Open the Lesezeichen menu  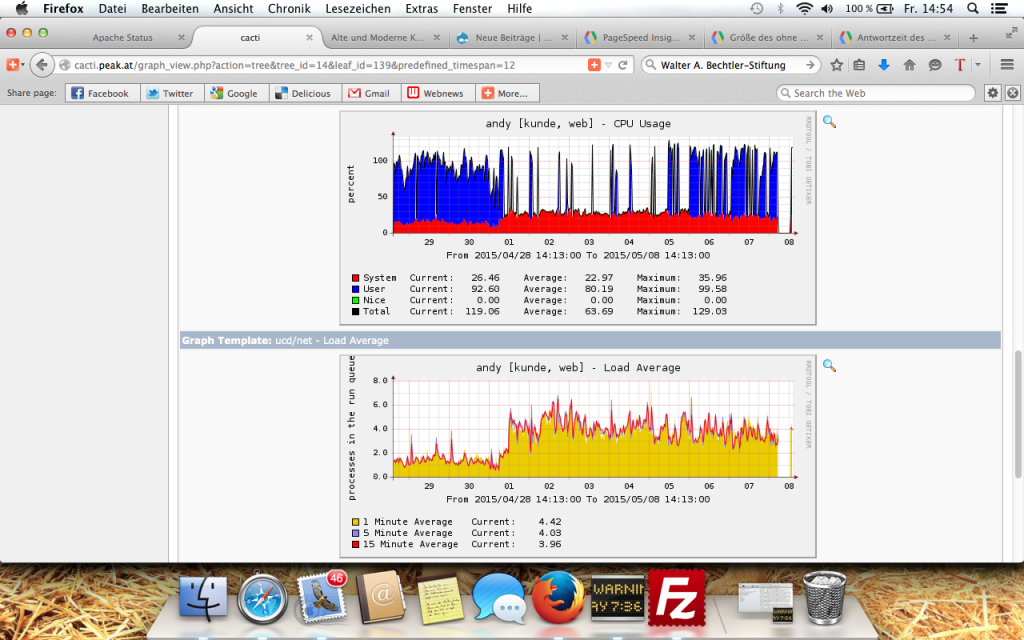click(360, 8)
